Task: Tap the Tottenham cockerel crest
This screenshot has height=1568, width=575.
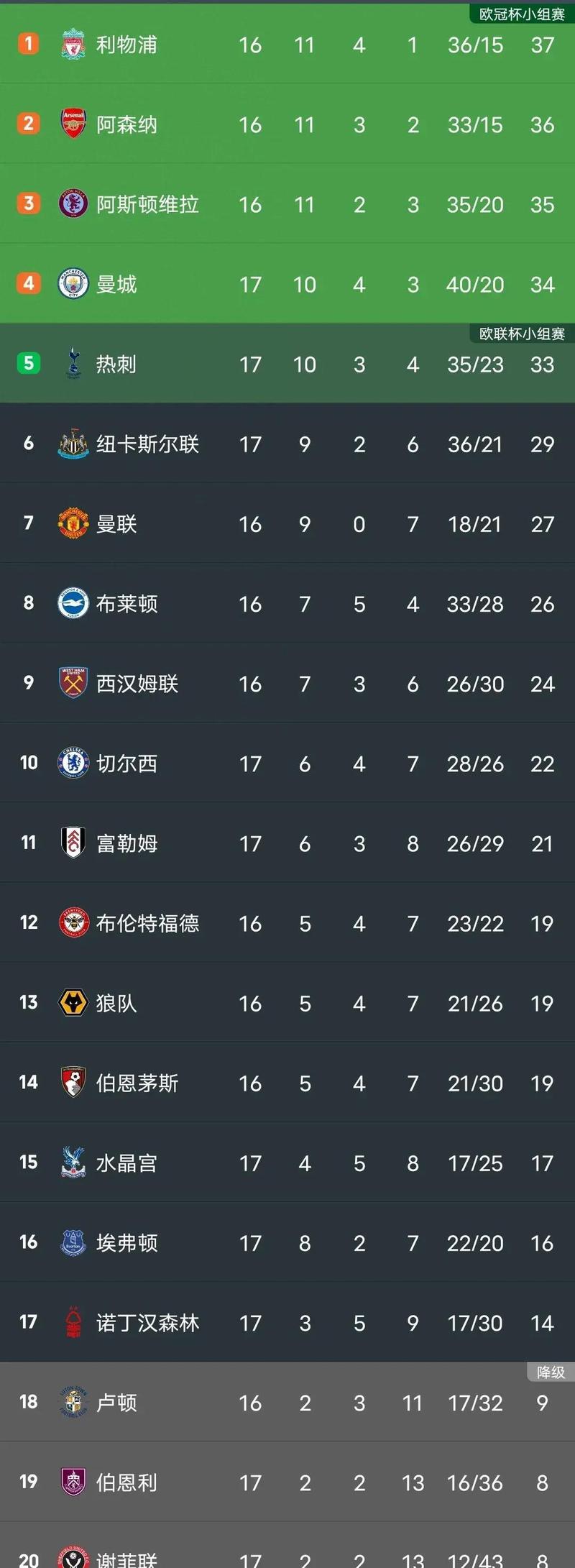Action: coord(73,363)
